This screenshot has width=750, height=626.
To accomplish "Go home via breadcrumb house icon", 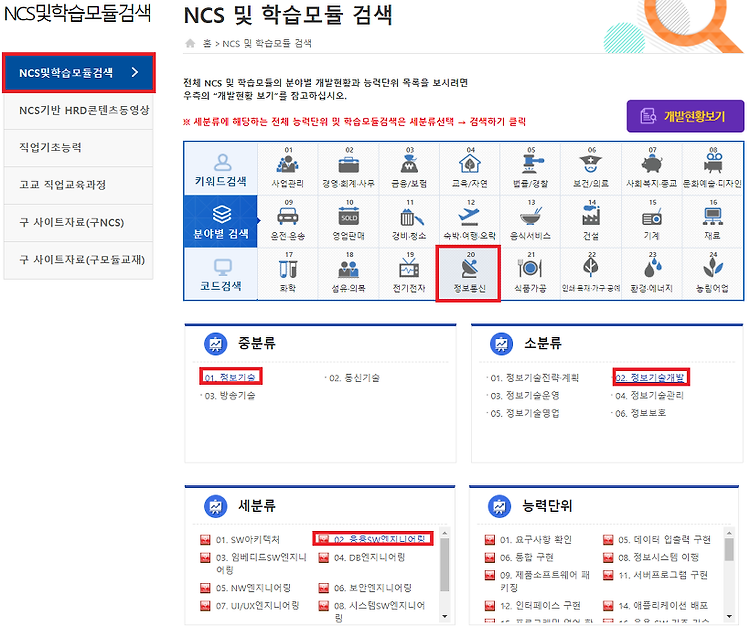I will tap(190, 44).
